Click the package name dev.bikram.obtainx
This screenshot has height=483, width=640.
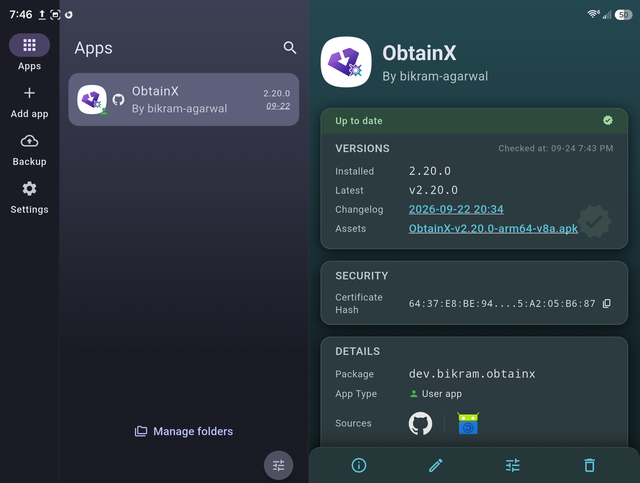pyautogui.click(x=472, y=374)
